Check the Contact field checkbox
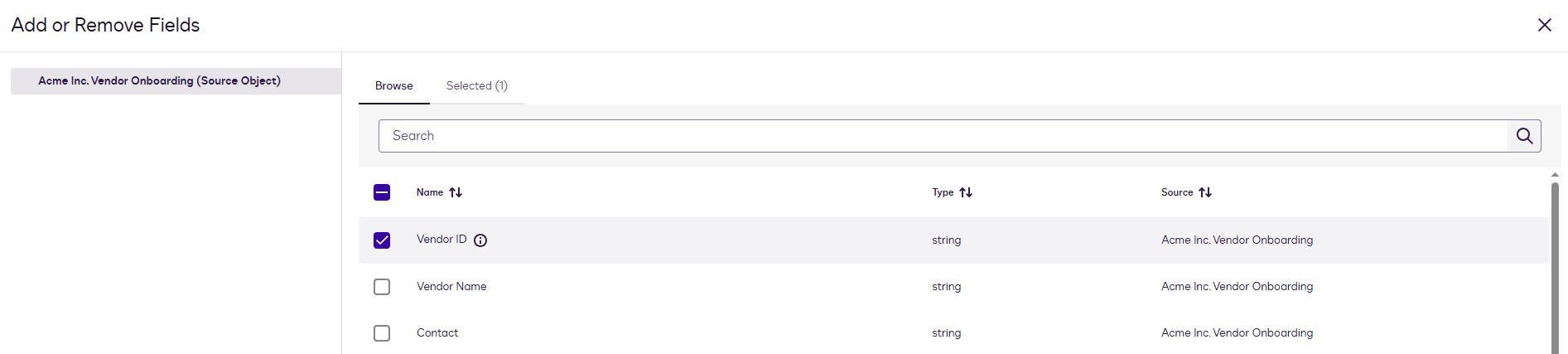The width and height of the screenshot is (1568, 354). 382,333
